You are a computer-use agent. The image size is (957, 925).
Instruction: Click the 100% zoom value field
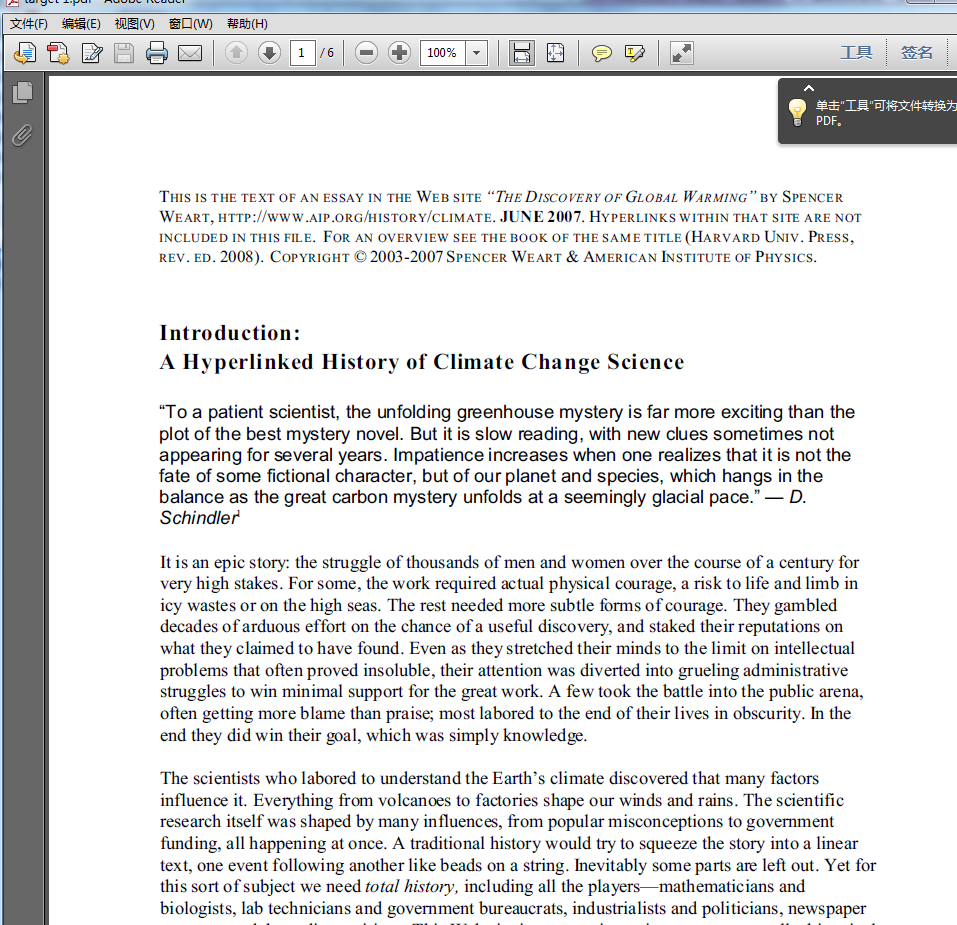click(442, 53)
